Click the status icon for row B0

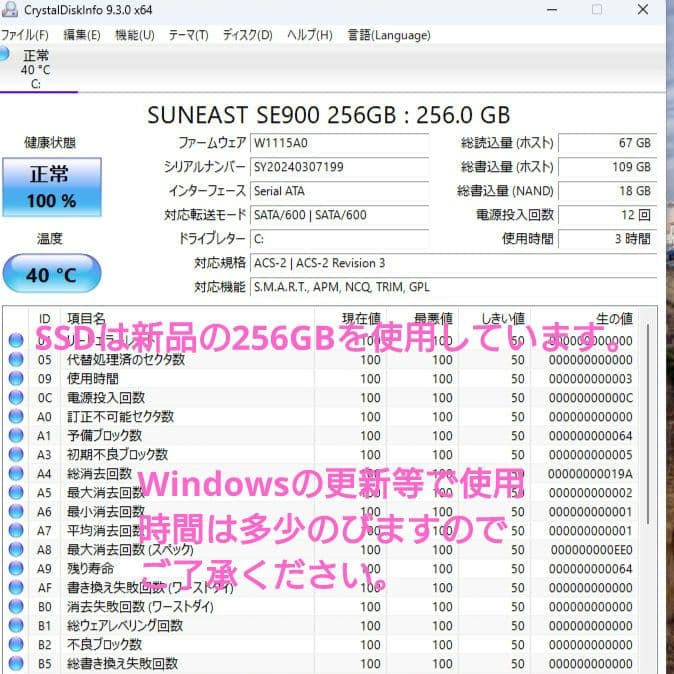point(16,606)
